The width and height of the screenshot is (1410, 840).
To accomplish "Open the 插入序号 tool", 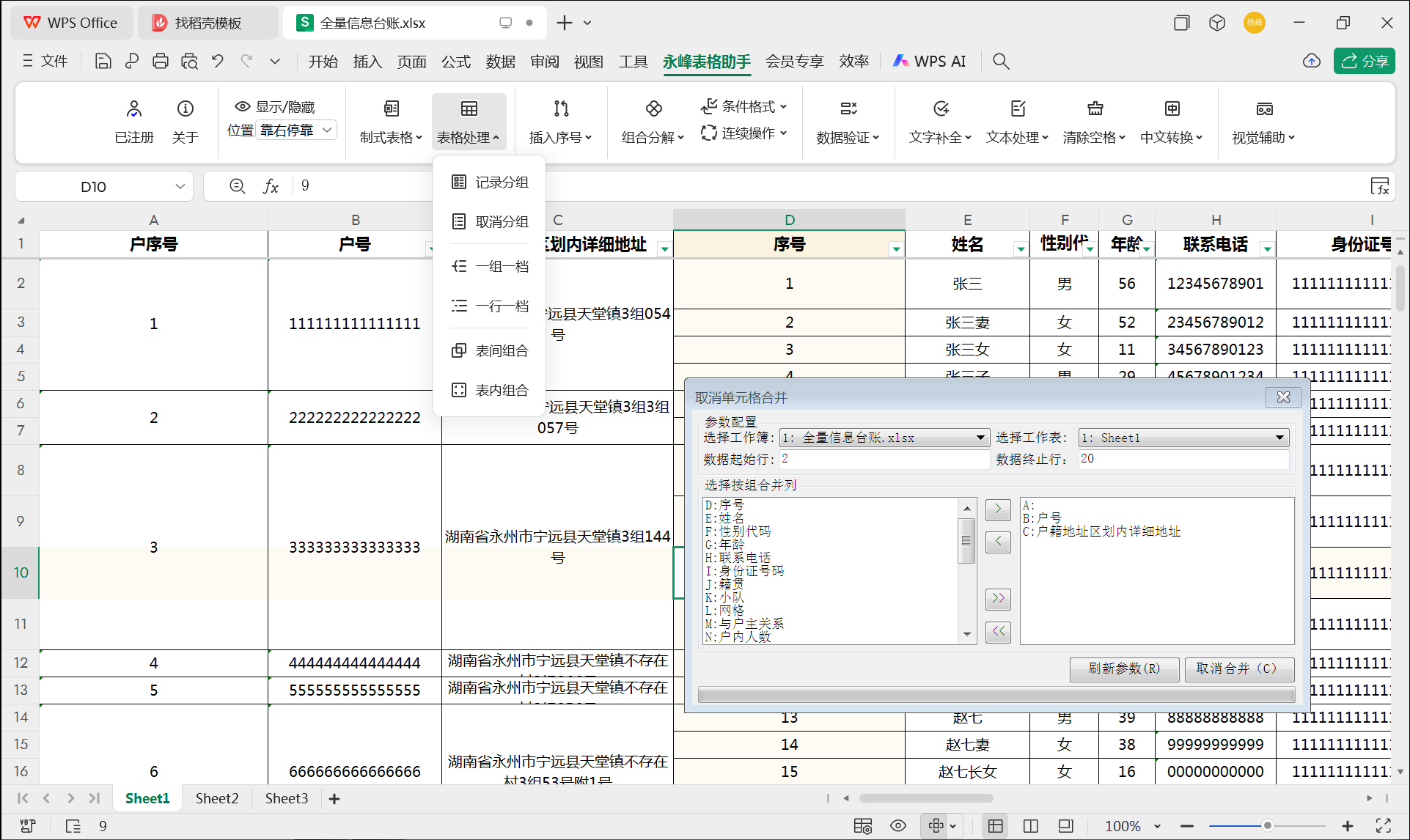I will click(560, 108).
